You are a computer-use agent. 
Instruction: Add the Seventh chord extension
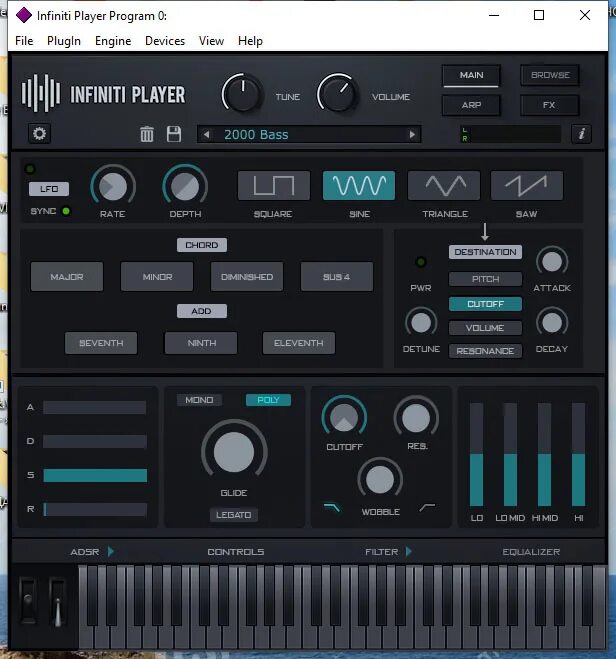101,343
